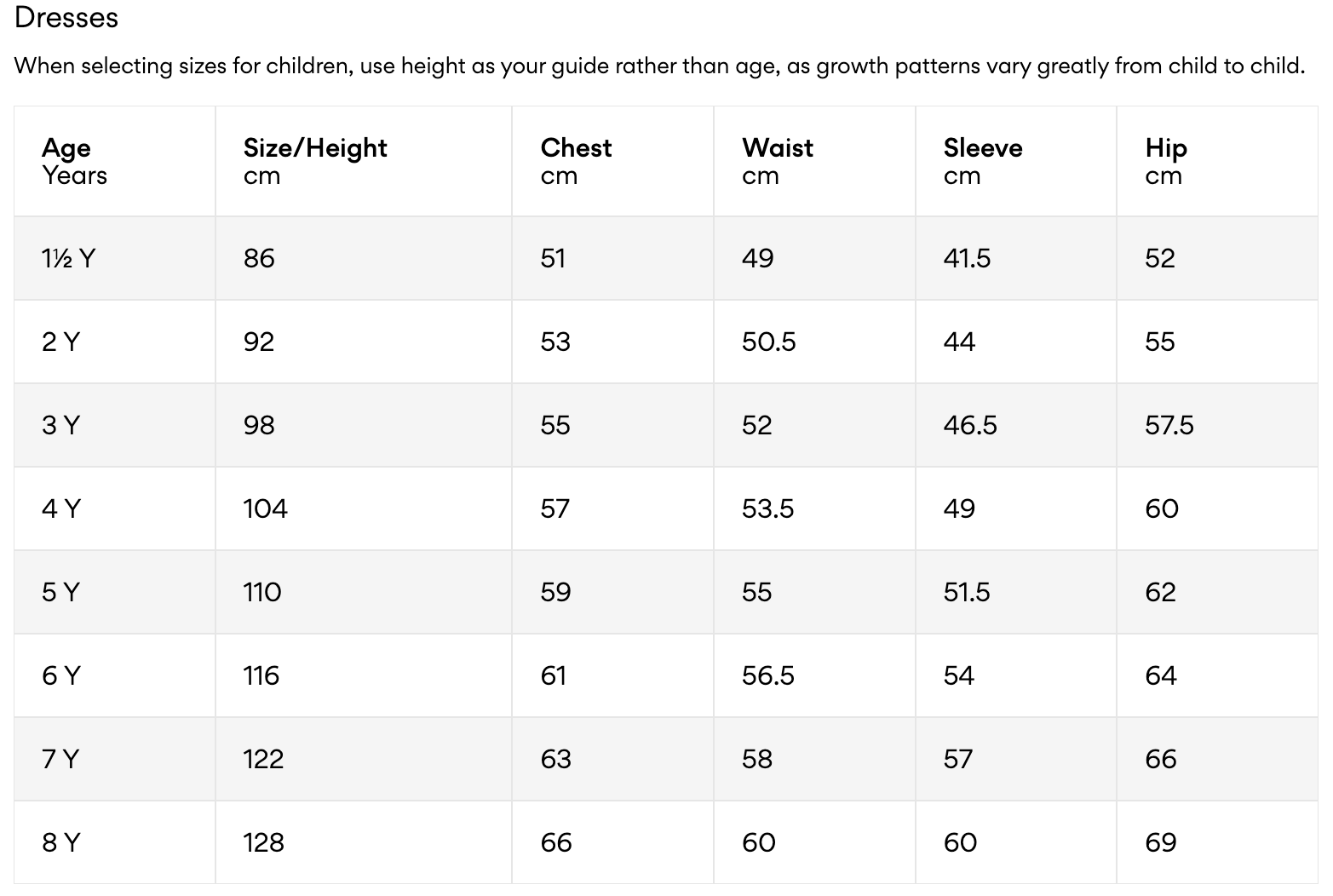Select waist value 56.5

coord(767,675)
